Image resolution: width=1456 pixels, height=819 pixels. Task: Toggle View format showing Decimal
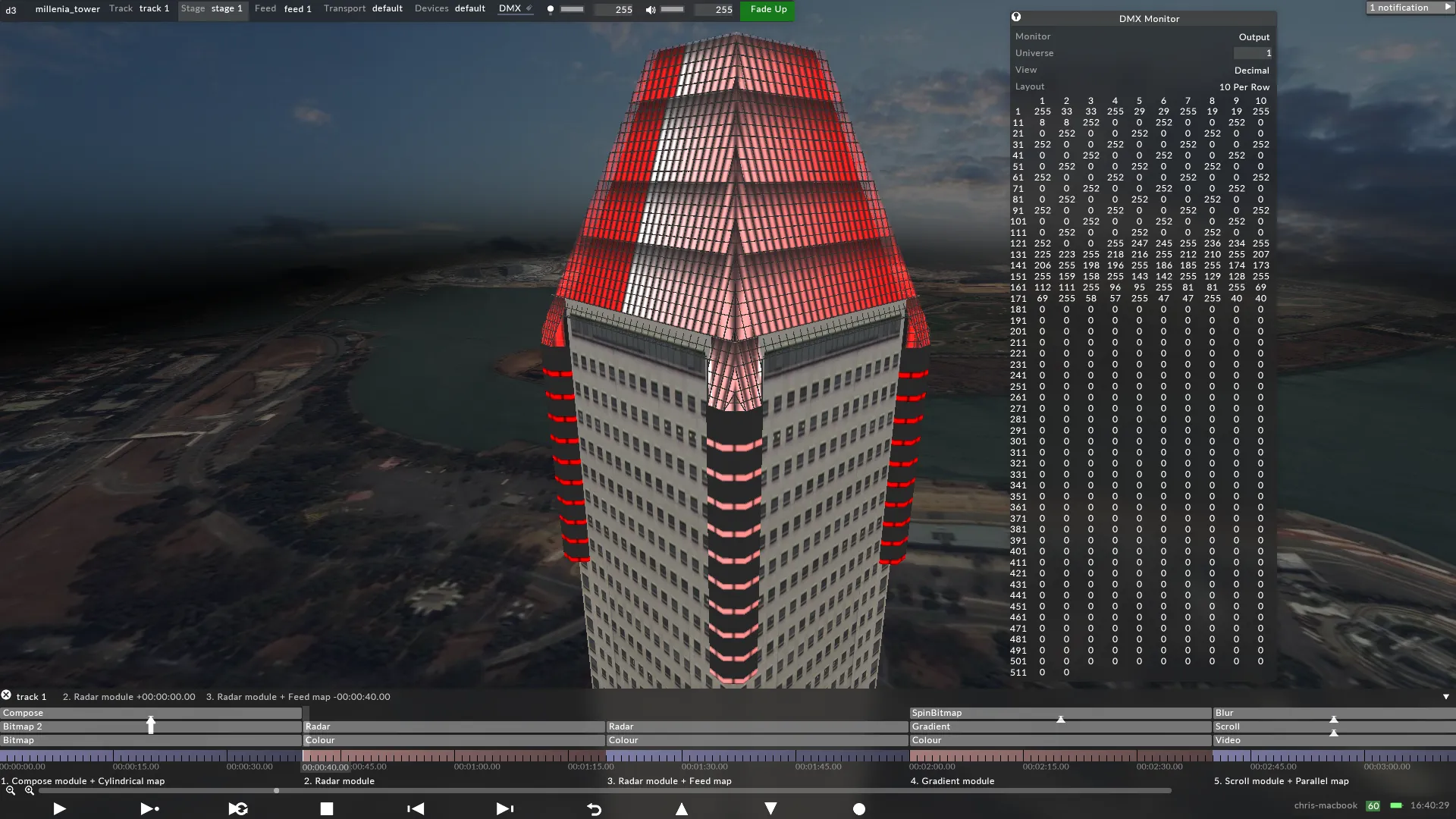(1251, 70)
